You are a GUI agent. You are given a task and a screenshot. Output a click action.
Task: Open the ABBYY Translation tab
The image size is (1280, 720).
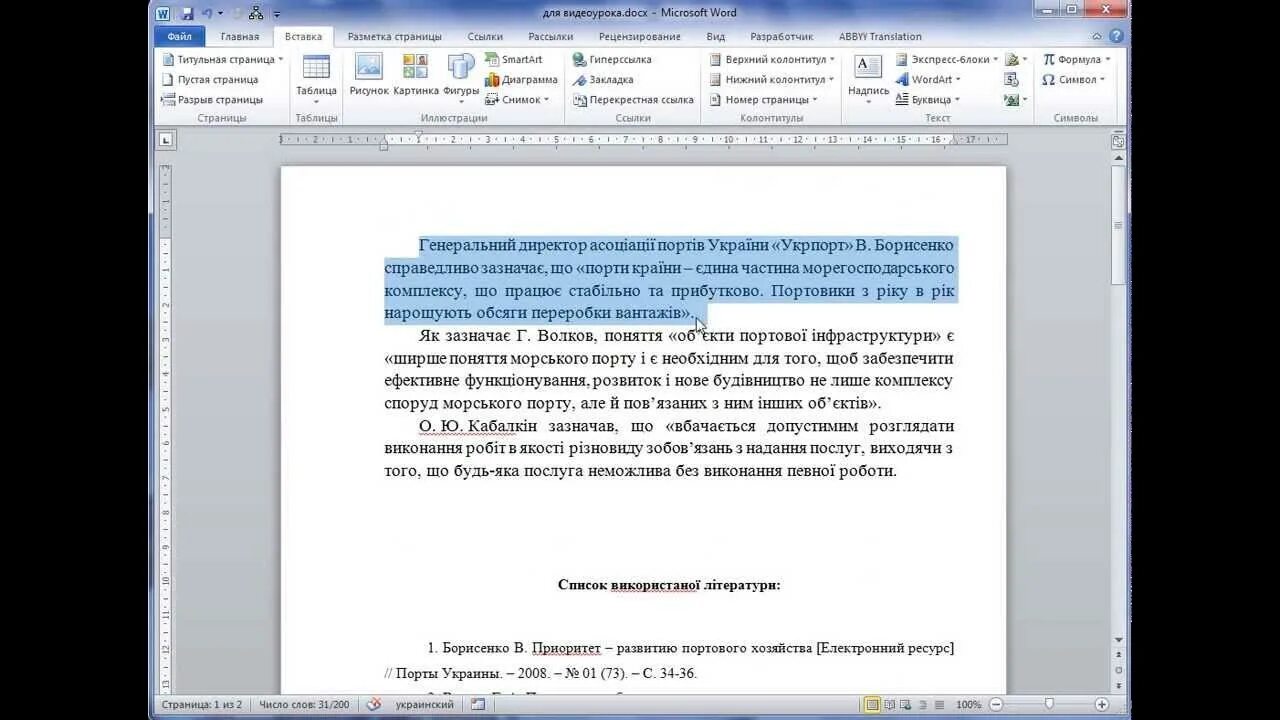(881, 37)
